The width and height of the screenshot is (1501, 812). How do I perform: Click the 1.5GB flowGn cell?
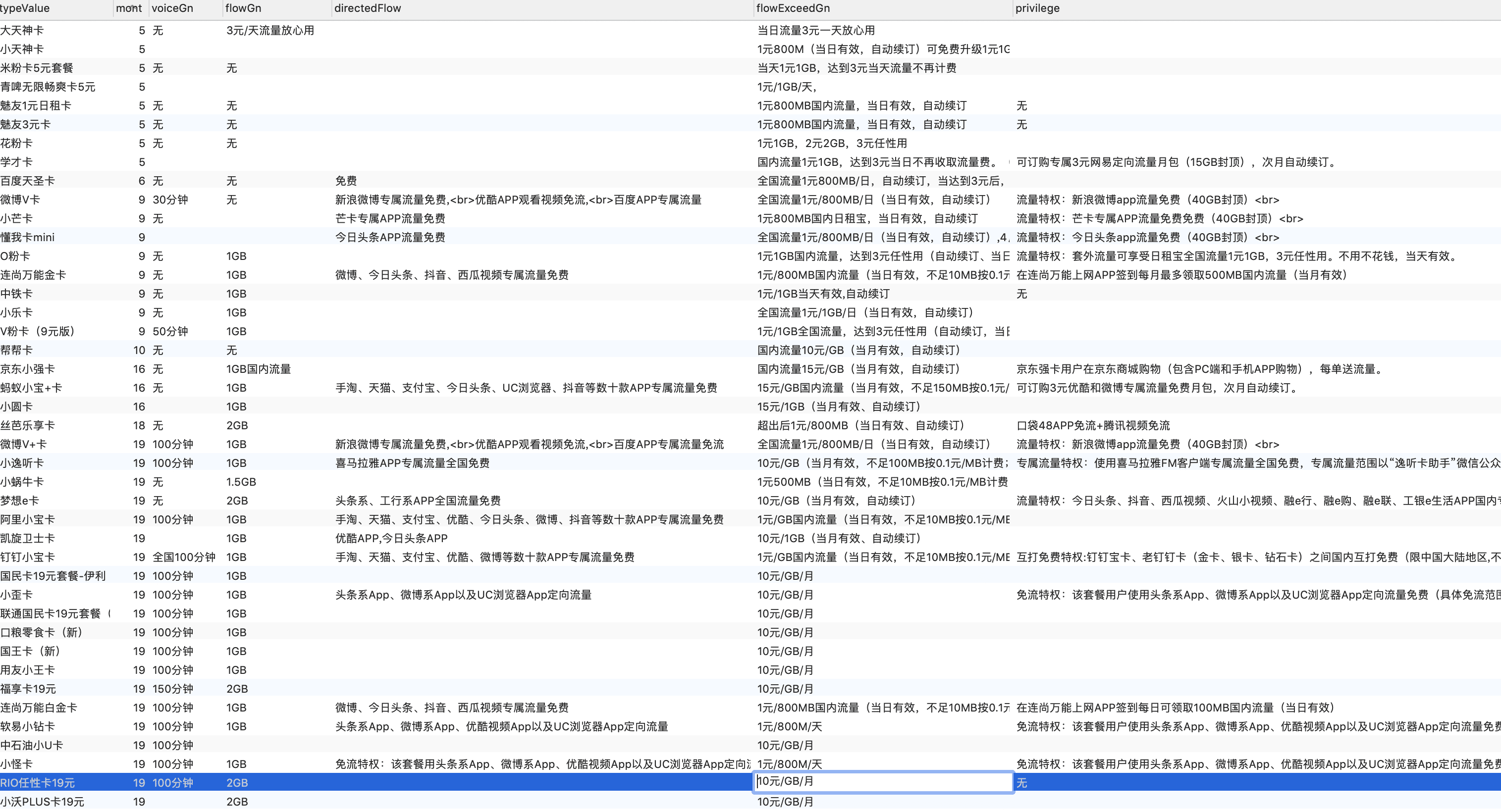click(x=241, y=482)
